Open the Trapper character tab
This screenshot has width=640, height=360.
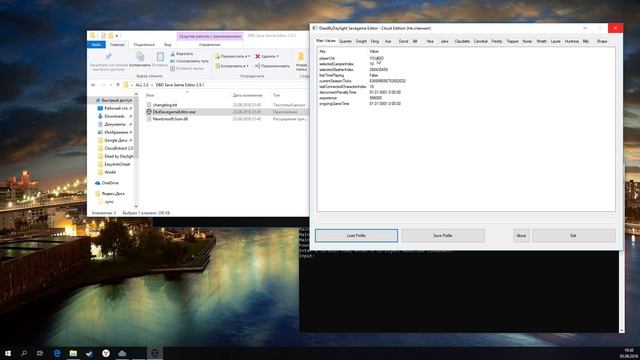coord(512,41)
